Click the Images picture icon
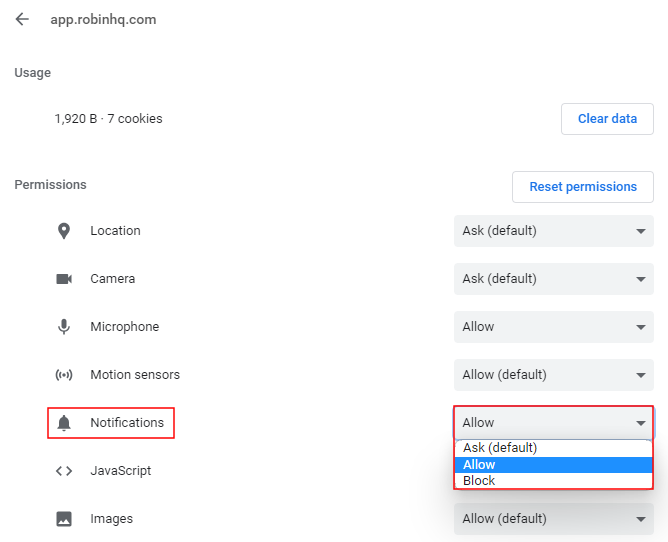 [64, 519]
